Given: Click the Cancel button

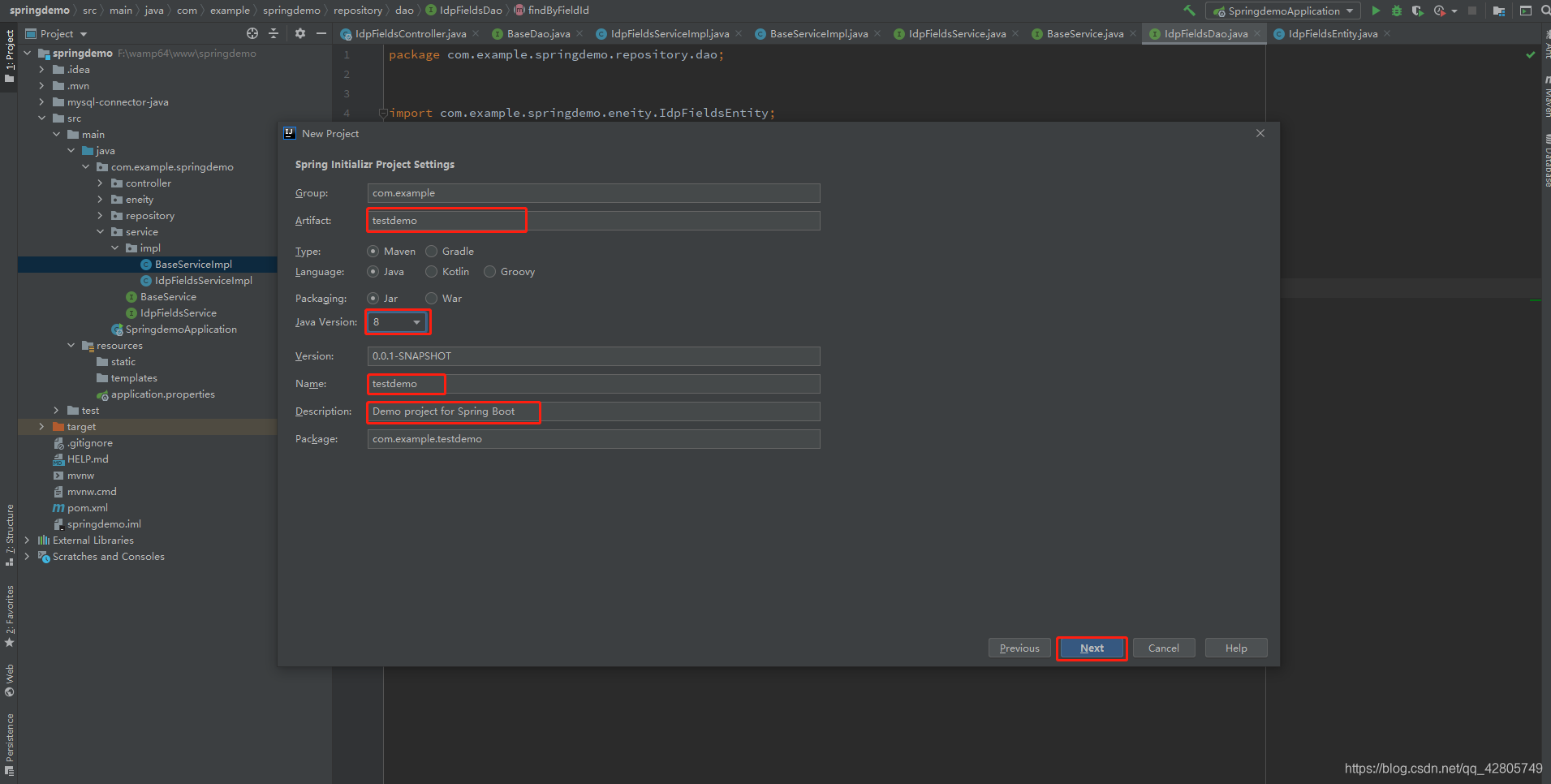Looking at the screenshot, I should [x=1164, y=648].
